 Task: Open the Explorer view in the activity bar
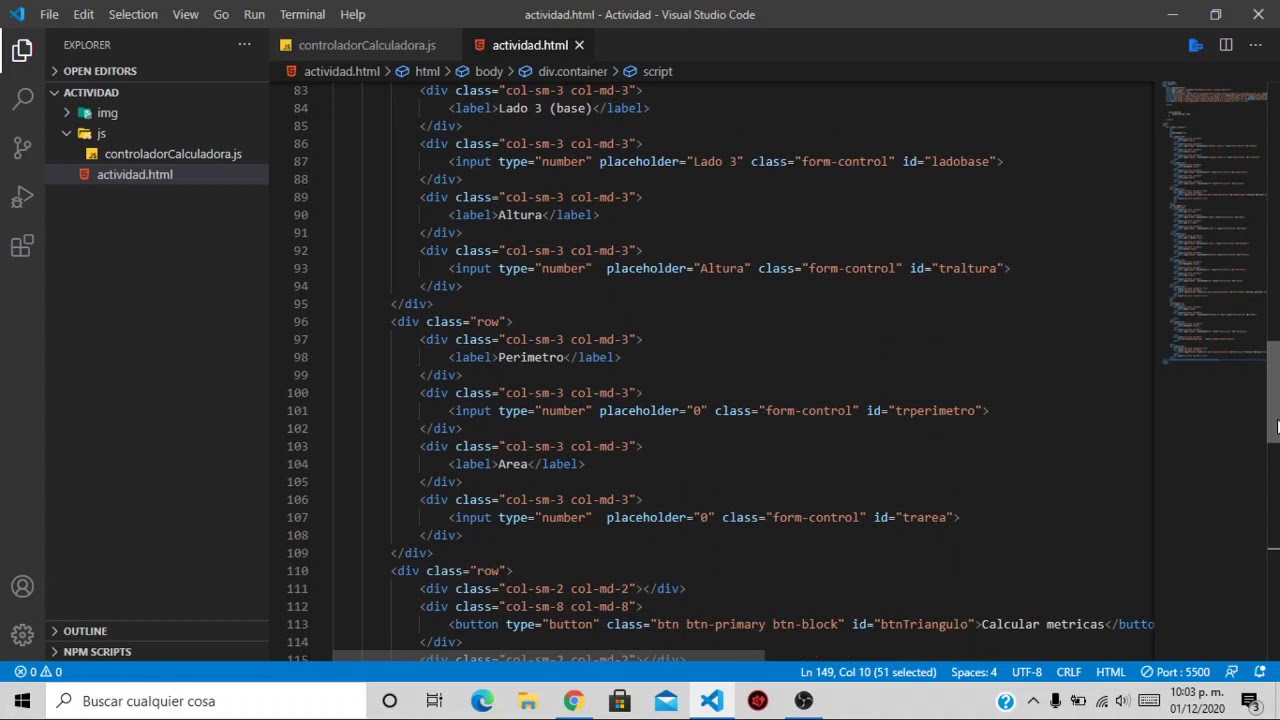pos(22,50)
